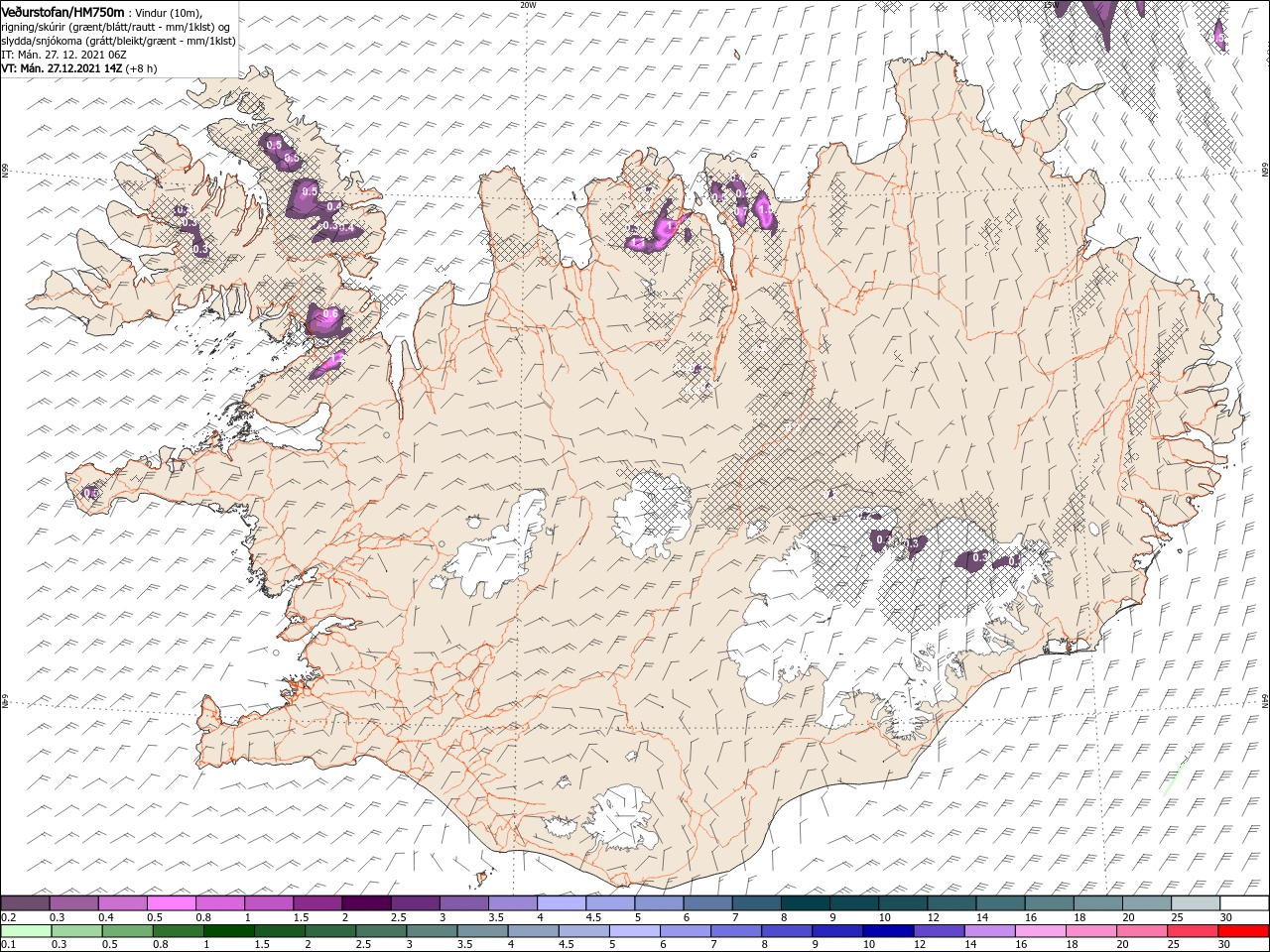
Task: Select the dark teal 8 swatch in the upper legend
Action: (805, 903)
